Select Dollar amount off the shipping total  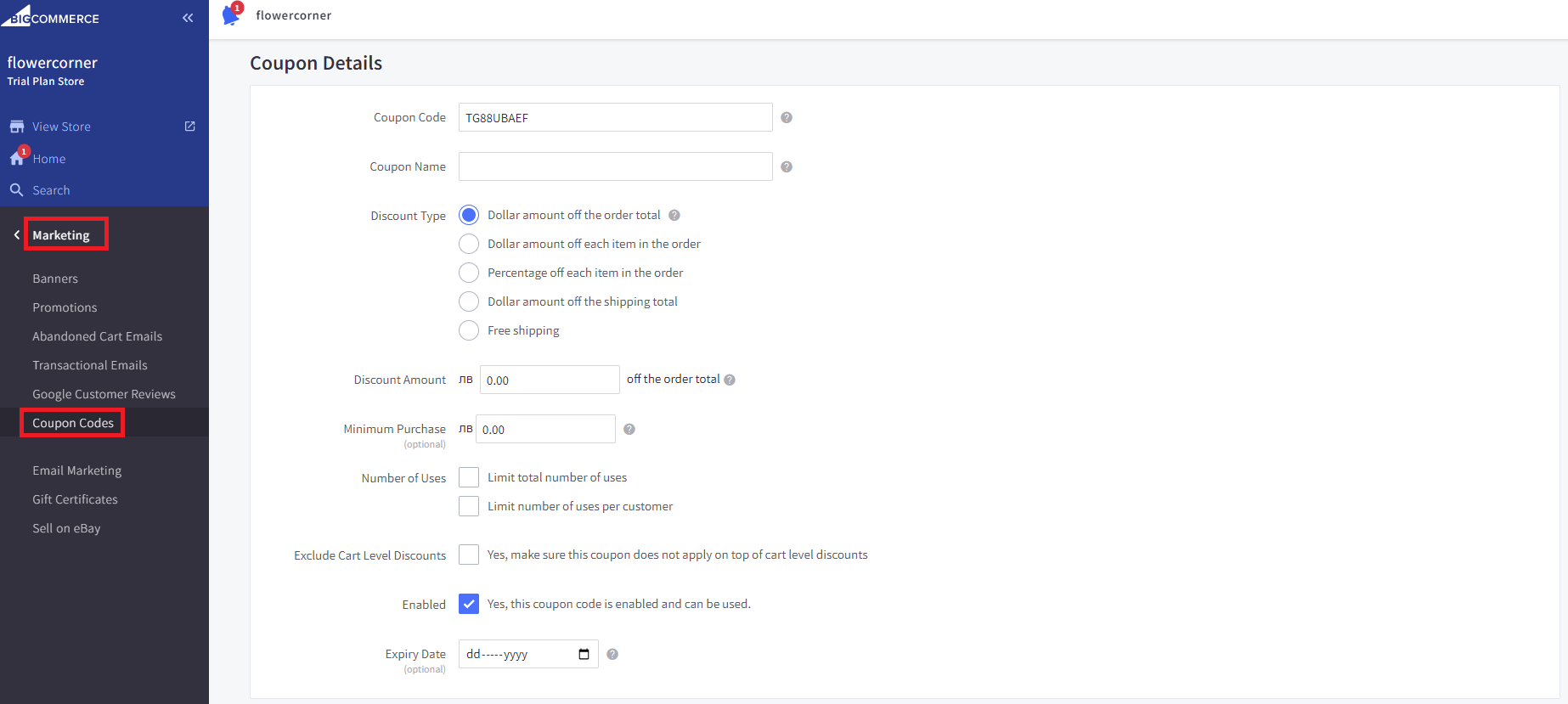pos(469,301)
